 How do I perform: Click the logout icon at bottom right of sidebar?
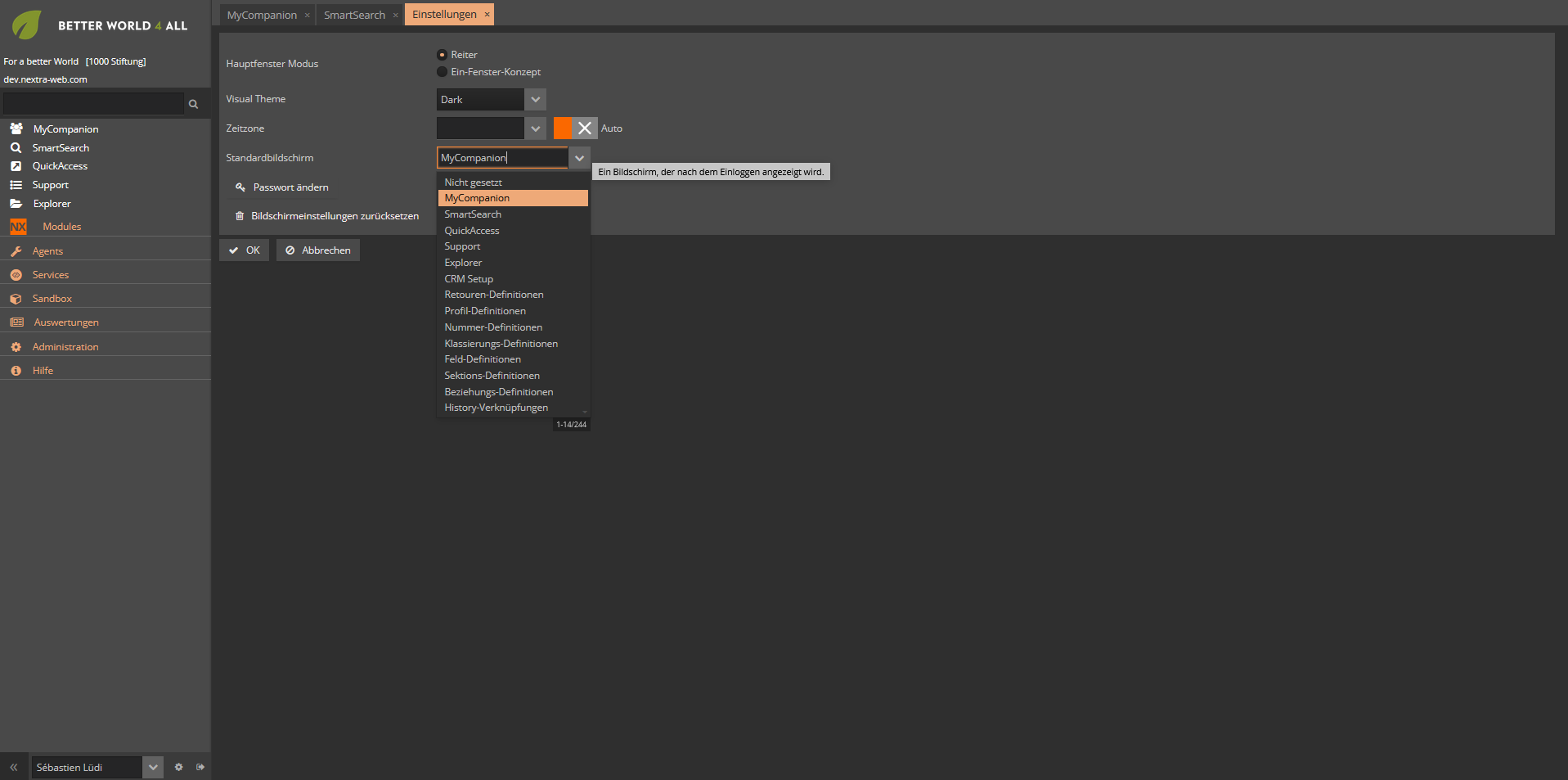(200, 767)
